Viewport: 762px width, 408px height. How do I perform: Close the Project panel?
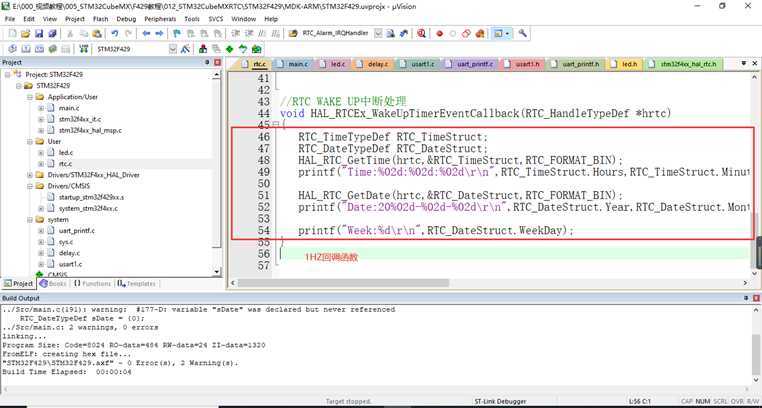click(217, 63)
